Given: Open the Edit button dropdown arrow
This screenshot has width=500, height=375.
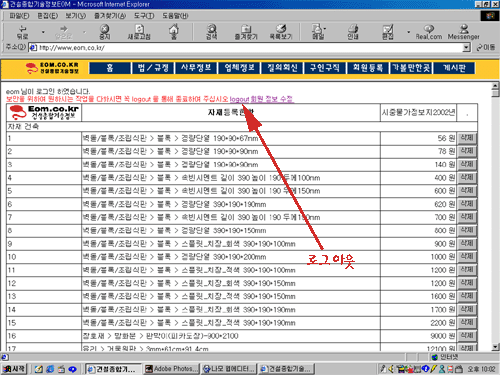Looking at the screenshot, I should 408,32.
